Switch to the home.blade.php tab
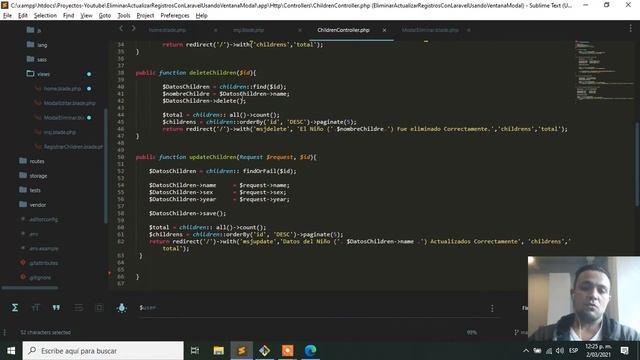 tap(167, 30)
